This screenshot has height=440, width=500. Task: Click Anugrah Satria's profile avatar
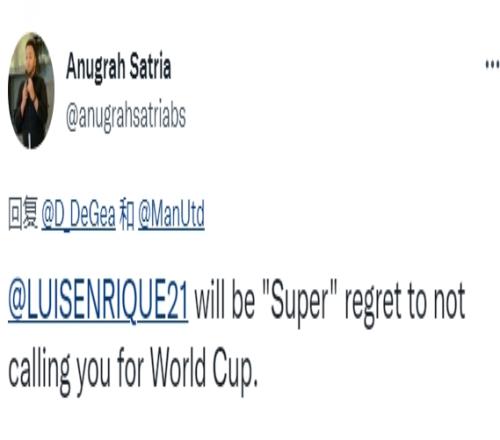click(x=31, y=90)
